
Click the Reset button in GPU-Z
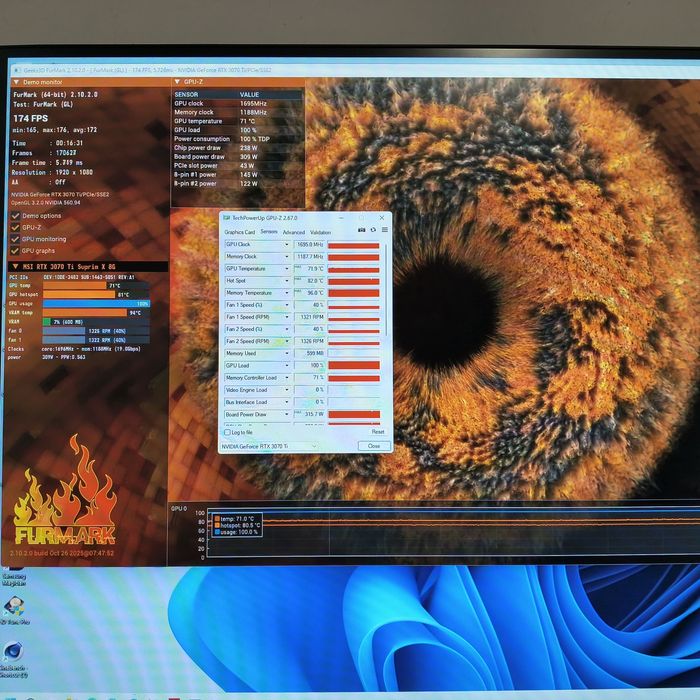pyautogui.click(x=378, y=432)
